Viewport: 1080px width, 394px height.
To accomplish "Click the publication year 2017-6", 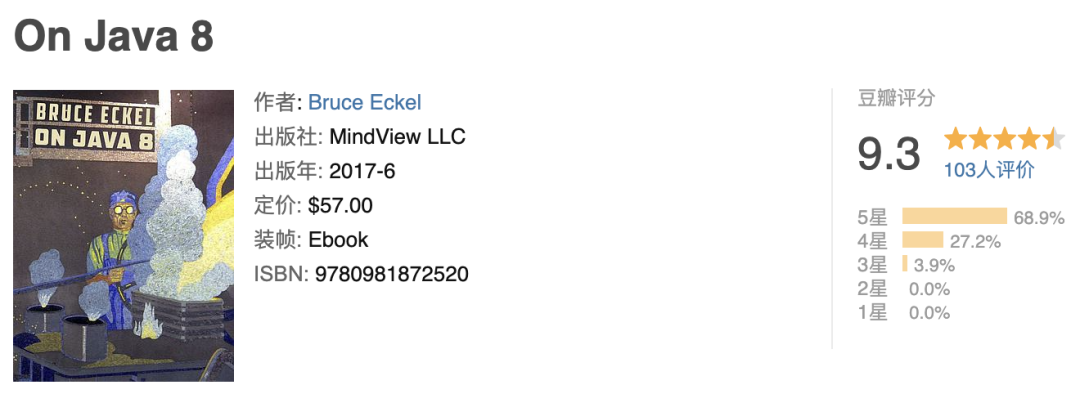I will pyautogui.click(x=362, y=171).
